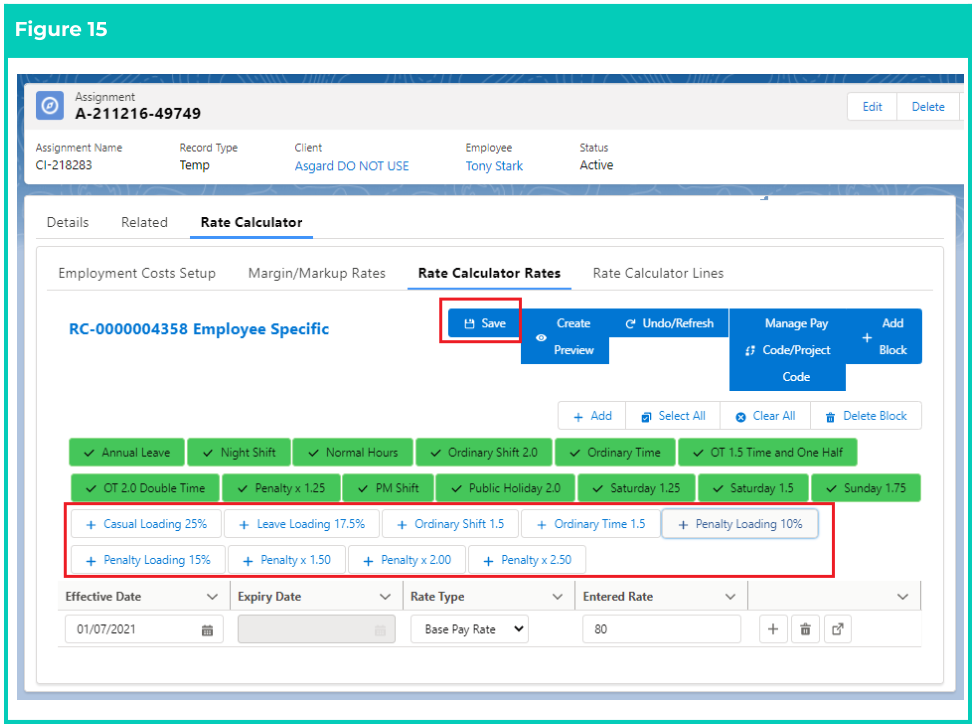Click the Add Block button
The height and width of the screenshot is (726, 976).
(884, 336)
